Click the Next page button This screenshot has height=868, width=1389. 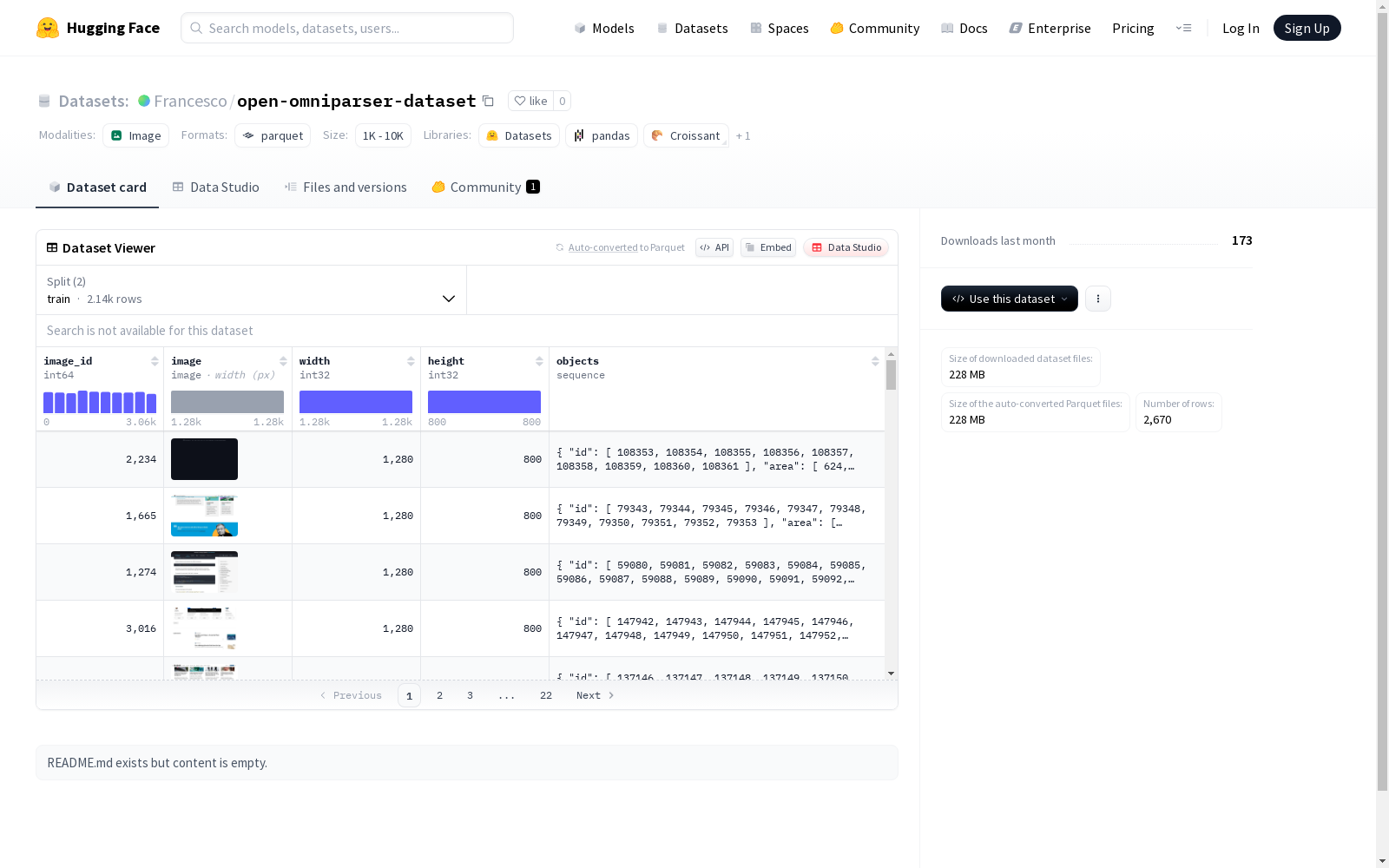point(596,695)
